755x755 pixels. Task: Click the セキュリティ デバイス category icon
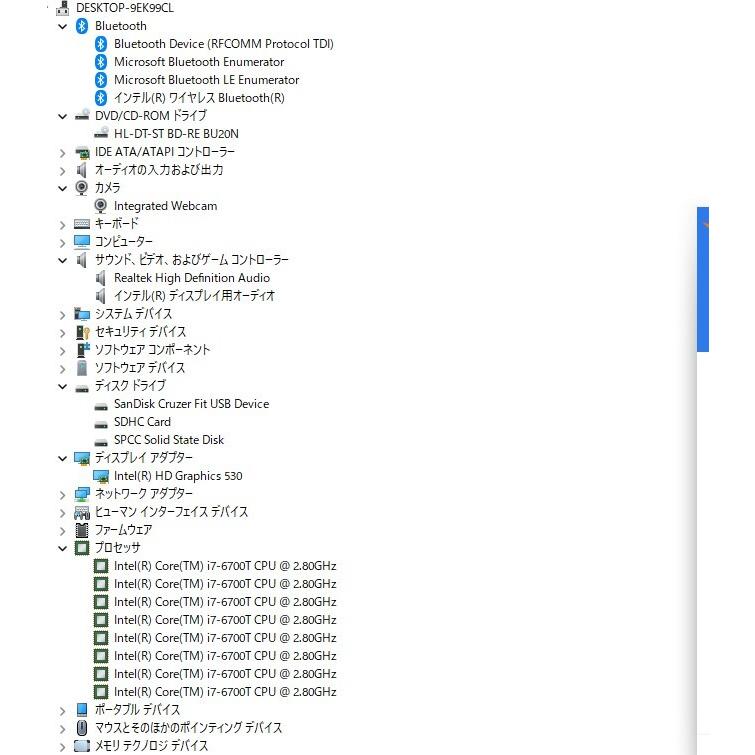(82, 332)
